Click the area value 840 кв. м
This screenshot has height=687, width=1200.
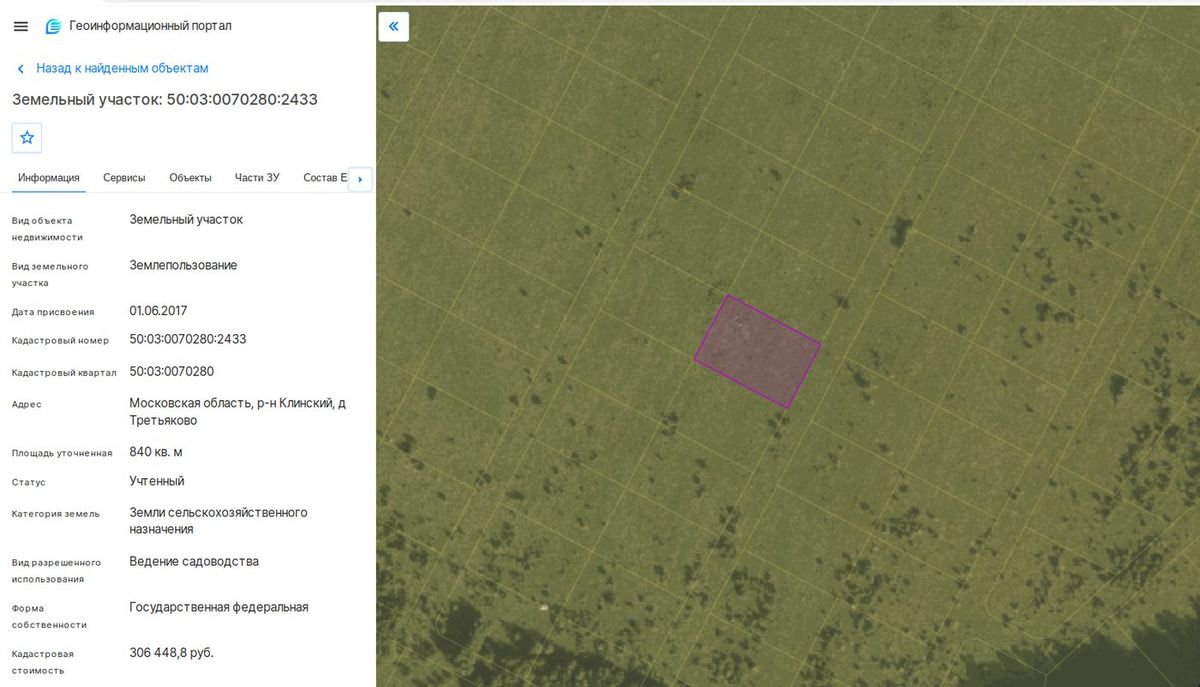pyautogui.click(x=156, y=452)
